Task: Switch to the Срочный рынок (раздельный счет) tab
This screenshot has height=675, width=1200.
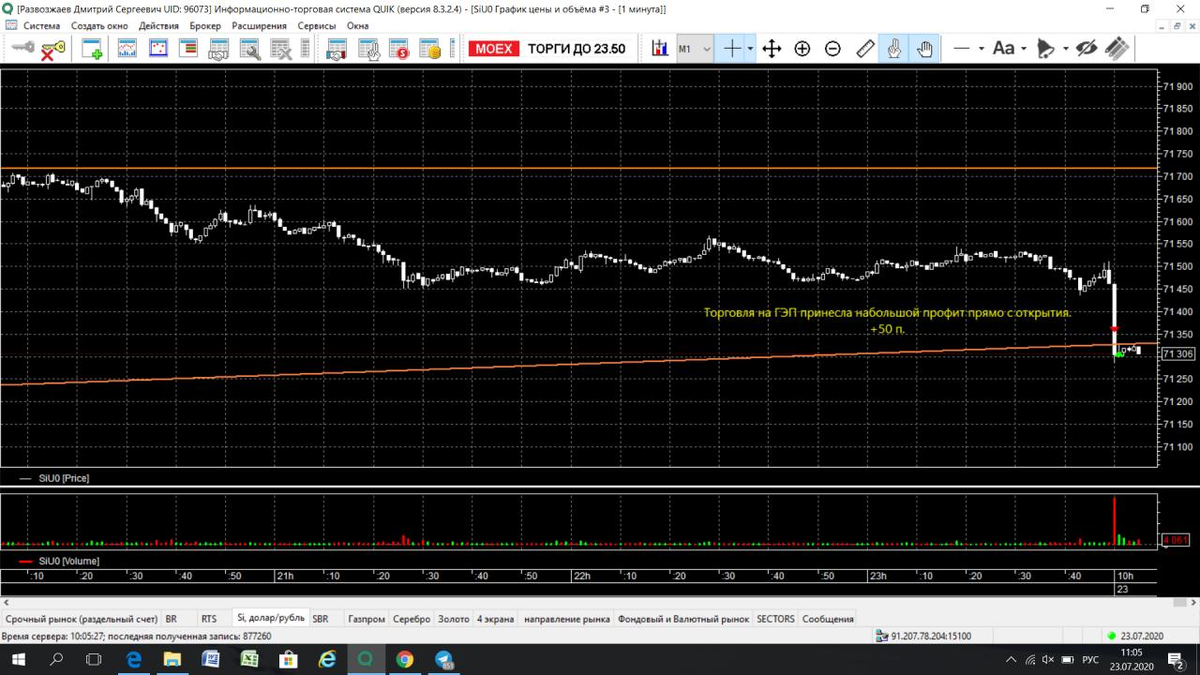Action: tap(81, 619)
